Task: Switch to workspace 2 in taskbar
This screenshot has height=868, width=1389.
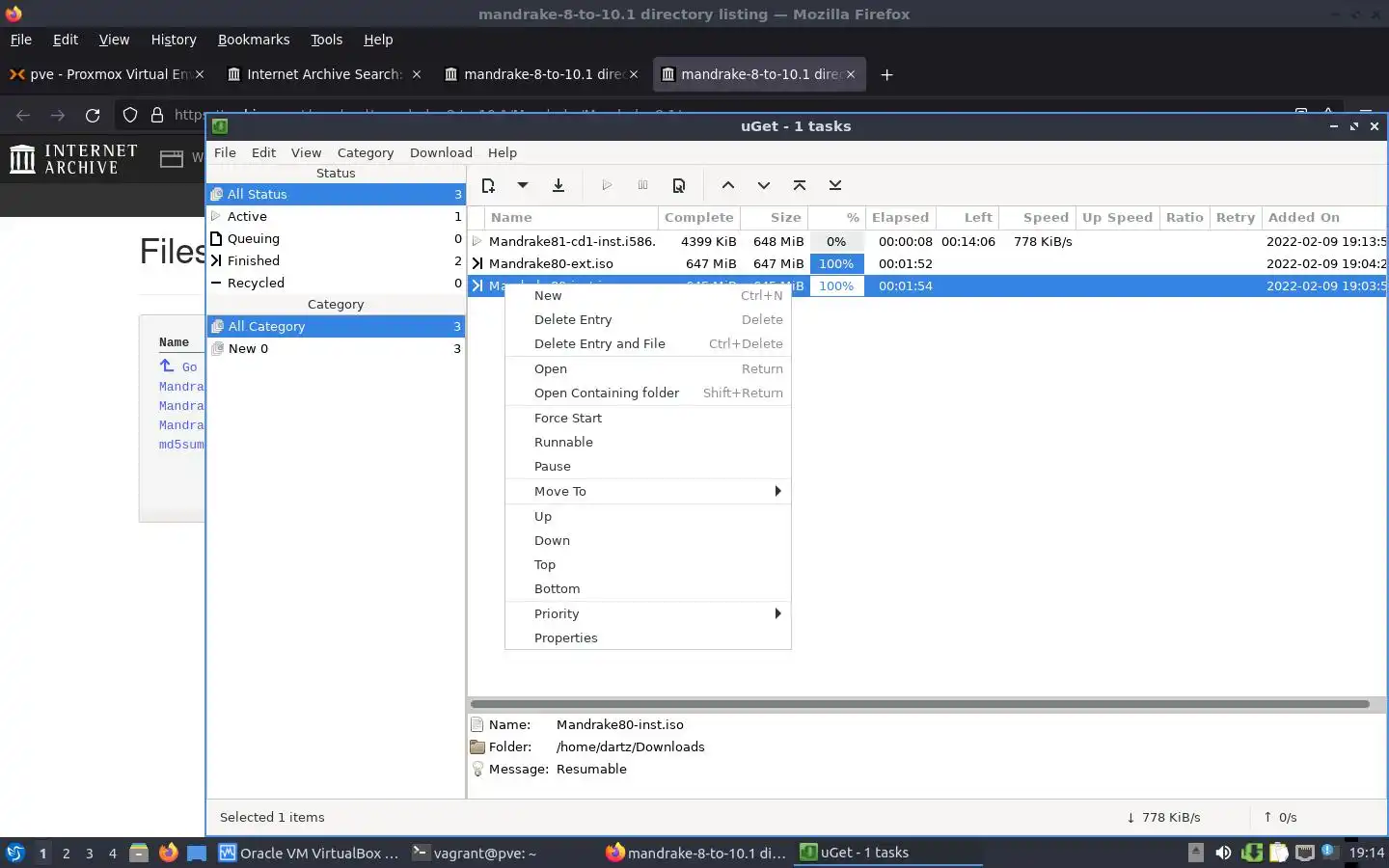Action: [x=66, y=853]
